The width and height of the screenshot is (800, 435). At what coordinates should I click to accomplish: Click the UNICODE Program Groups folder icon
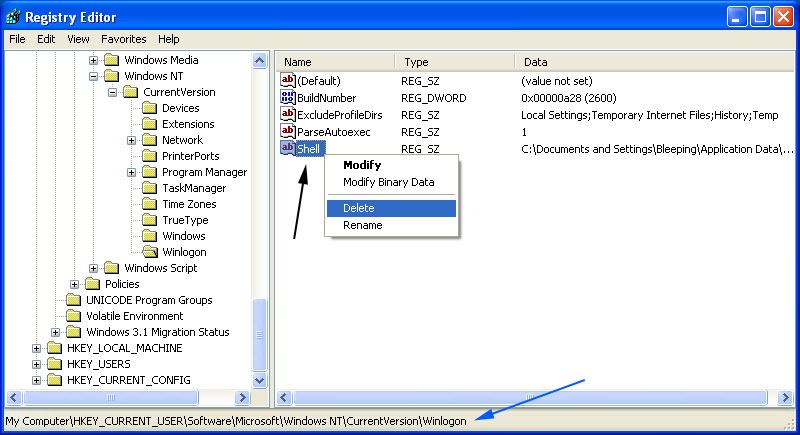click(x=73, y=300)
